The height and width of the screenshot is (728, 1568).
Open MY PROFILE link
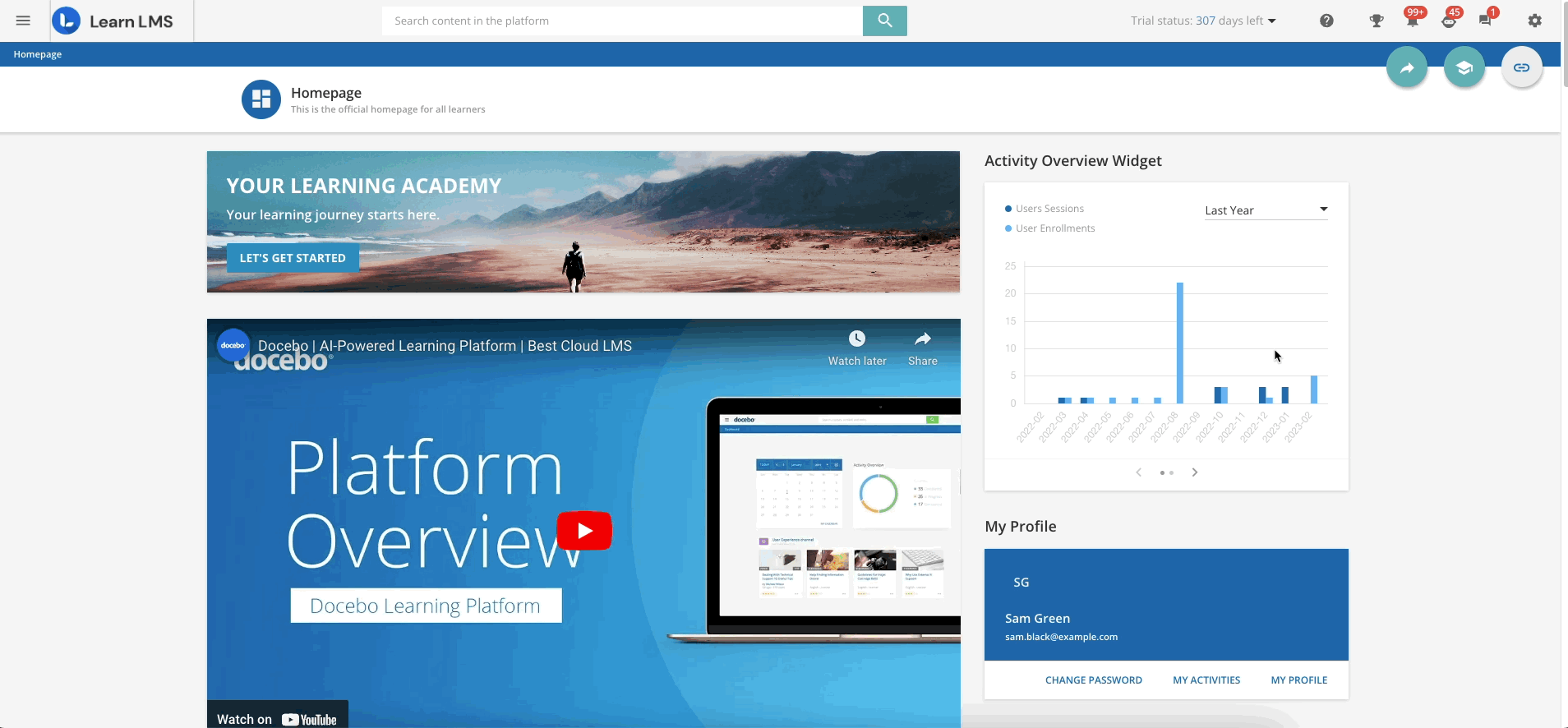click(1299, 680)
